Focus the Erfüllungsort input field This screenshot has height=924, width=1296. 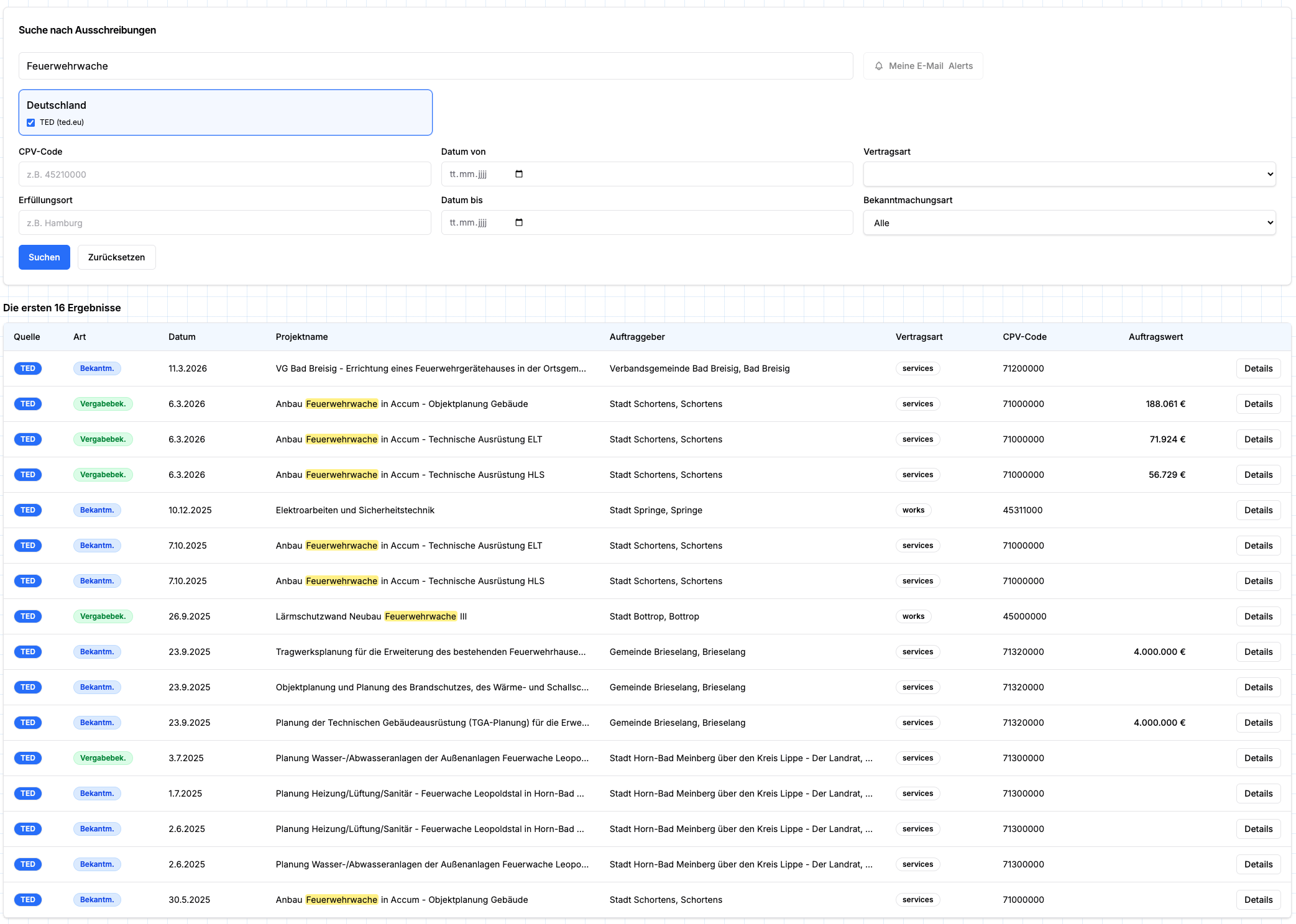tap(224, 222)
